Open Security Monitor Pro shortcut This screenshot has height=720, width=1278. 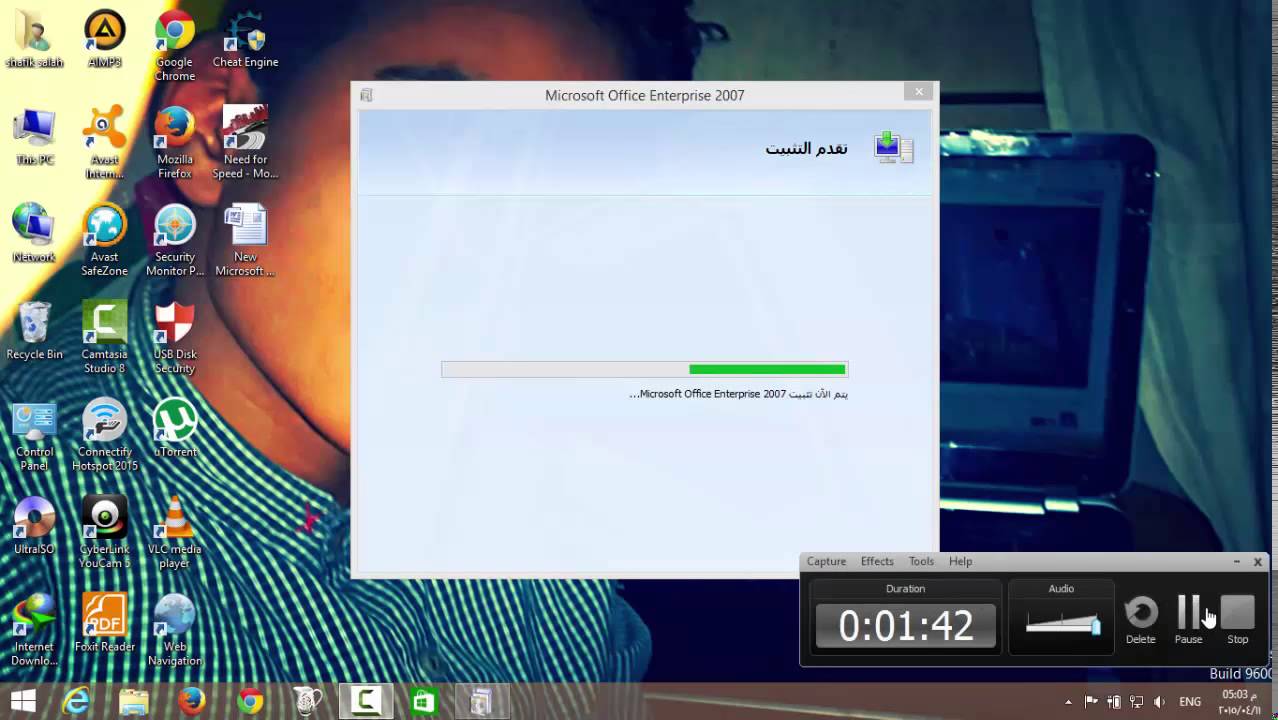pyautogui.click(x=174, y=240)
